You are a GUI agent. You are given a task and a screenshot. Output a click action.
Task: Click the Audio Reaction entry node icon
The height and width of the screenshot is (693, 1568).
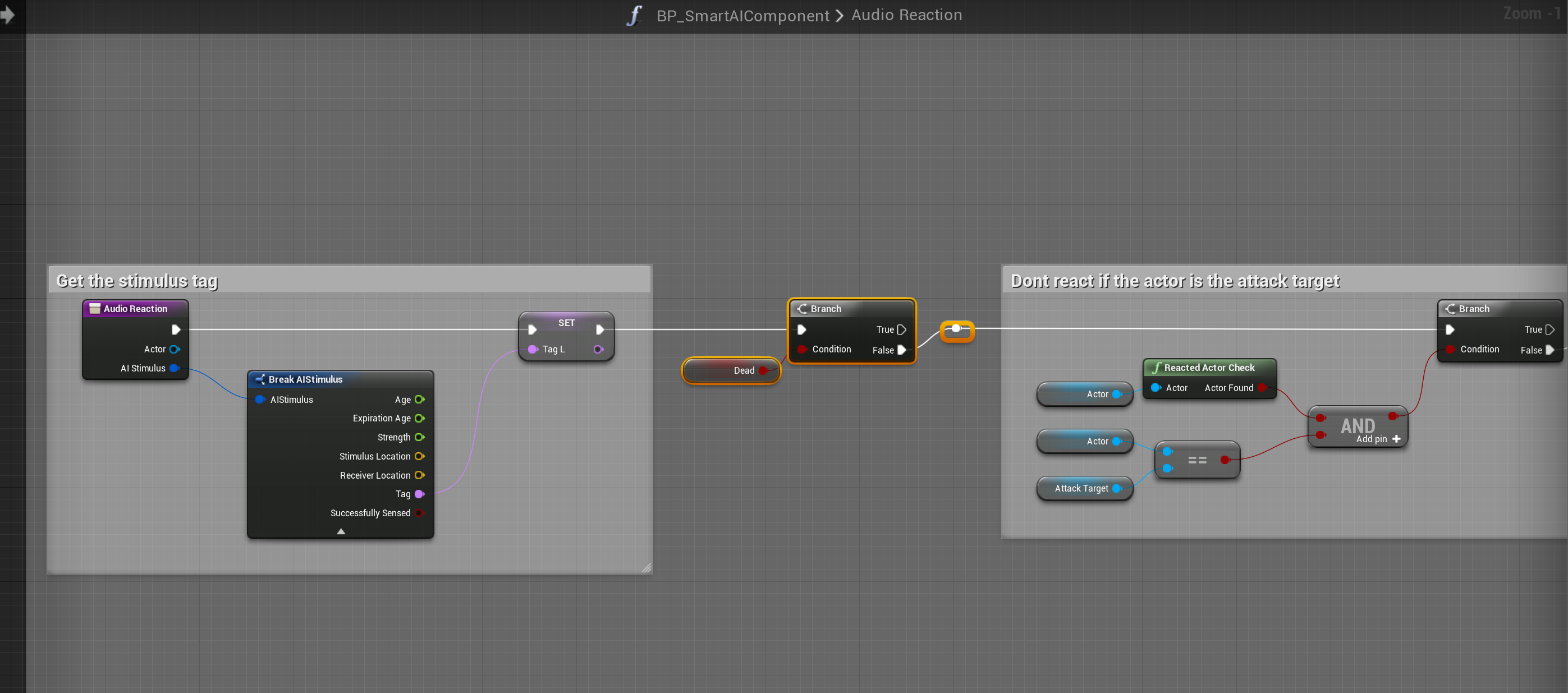tap(94, 309)
